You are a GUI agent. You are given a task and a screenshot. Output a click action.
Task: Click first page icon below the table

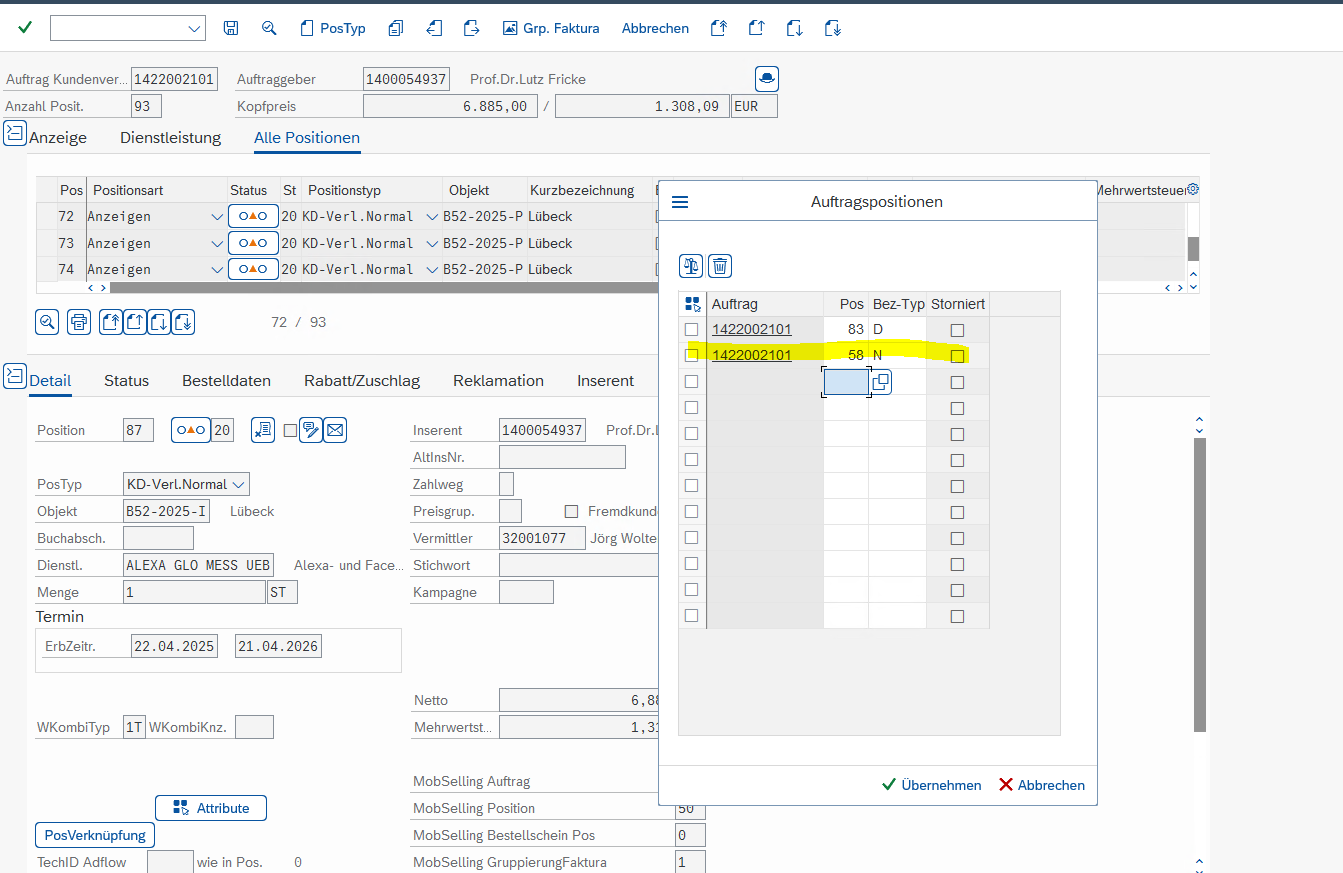(111, 322)
